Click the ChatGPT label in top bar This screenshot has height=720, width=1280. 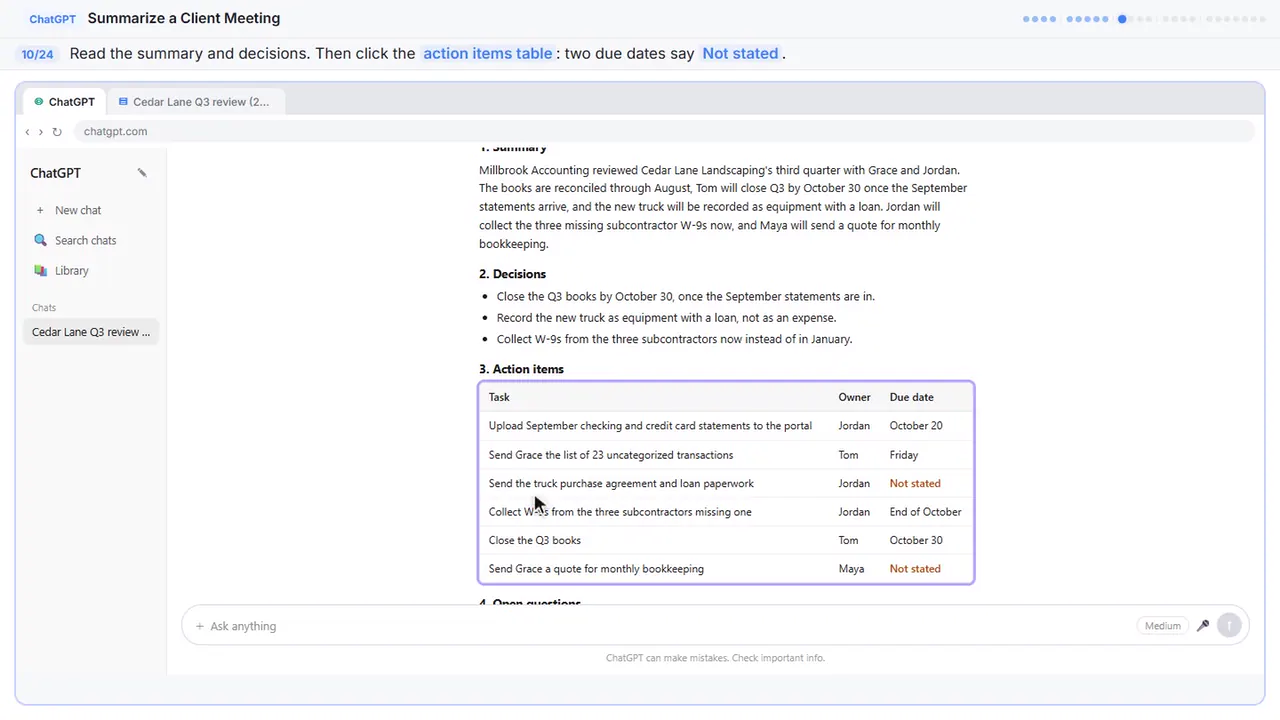(x=54, y=19)
